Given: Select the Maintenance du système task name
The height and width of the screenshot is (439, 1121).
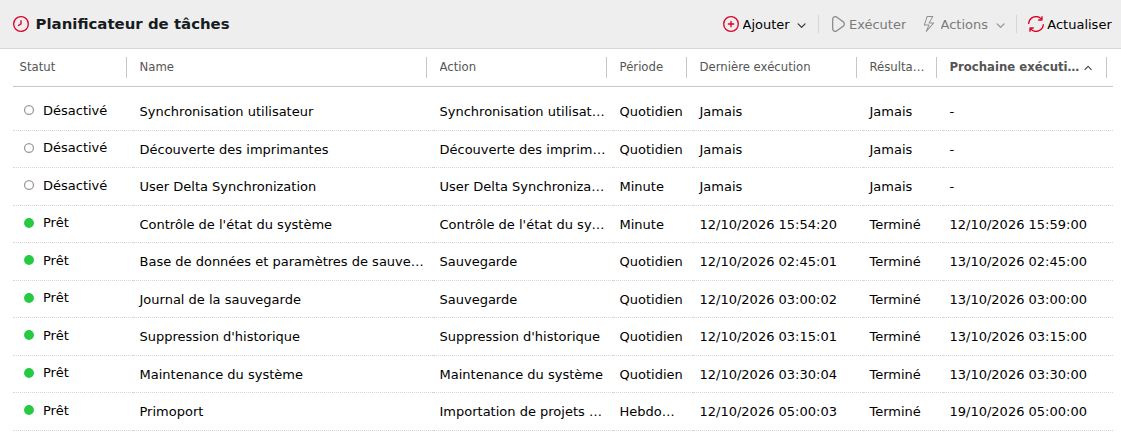Looking at the screenshot, I should 221,375.
